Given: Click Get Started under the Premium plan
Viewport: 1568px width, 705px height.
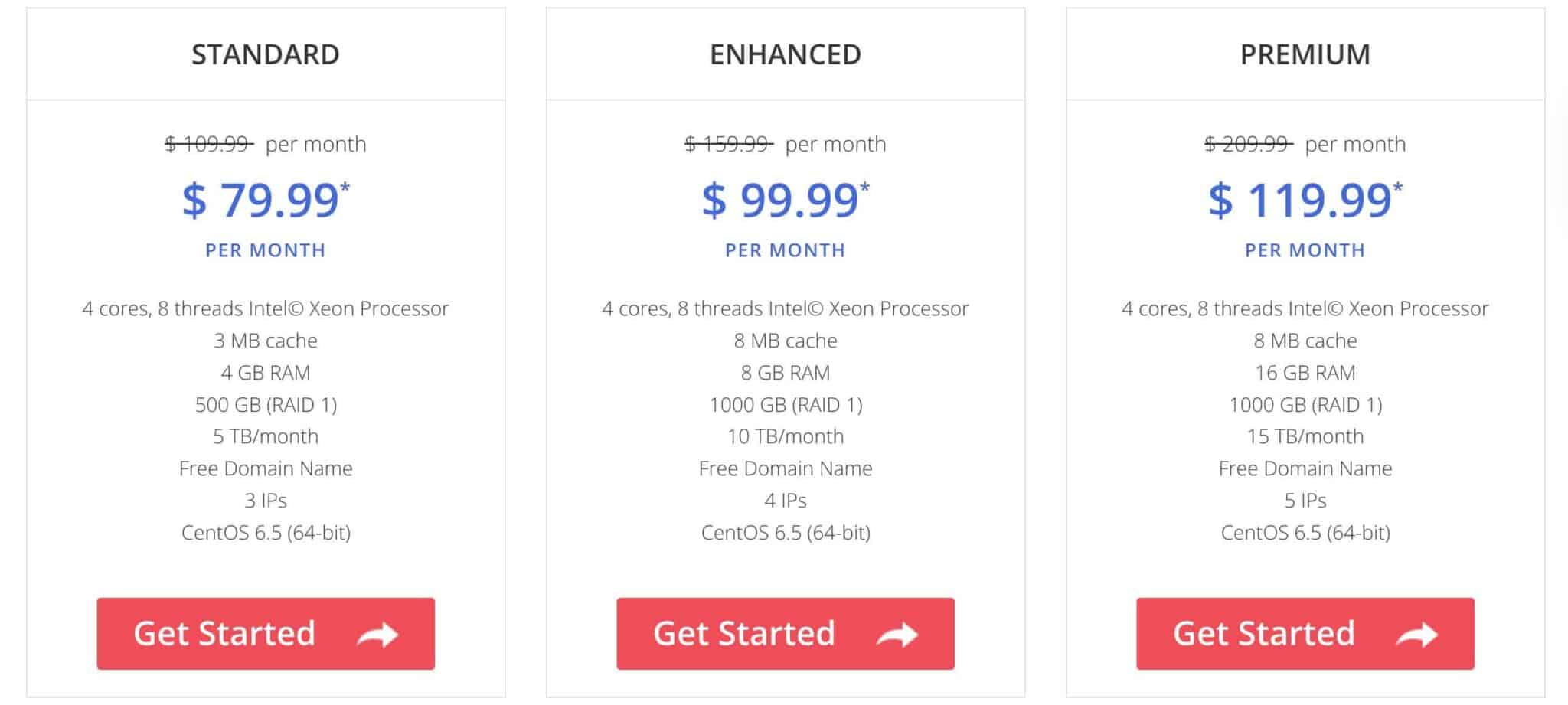Looking at the screenshot, I should (x=1305, y=634).
